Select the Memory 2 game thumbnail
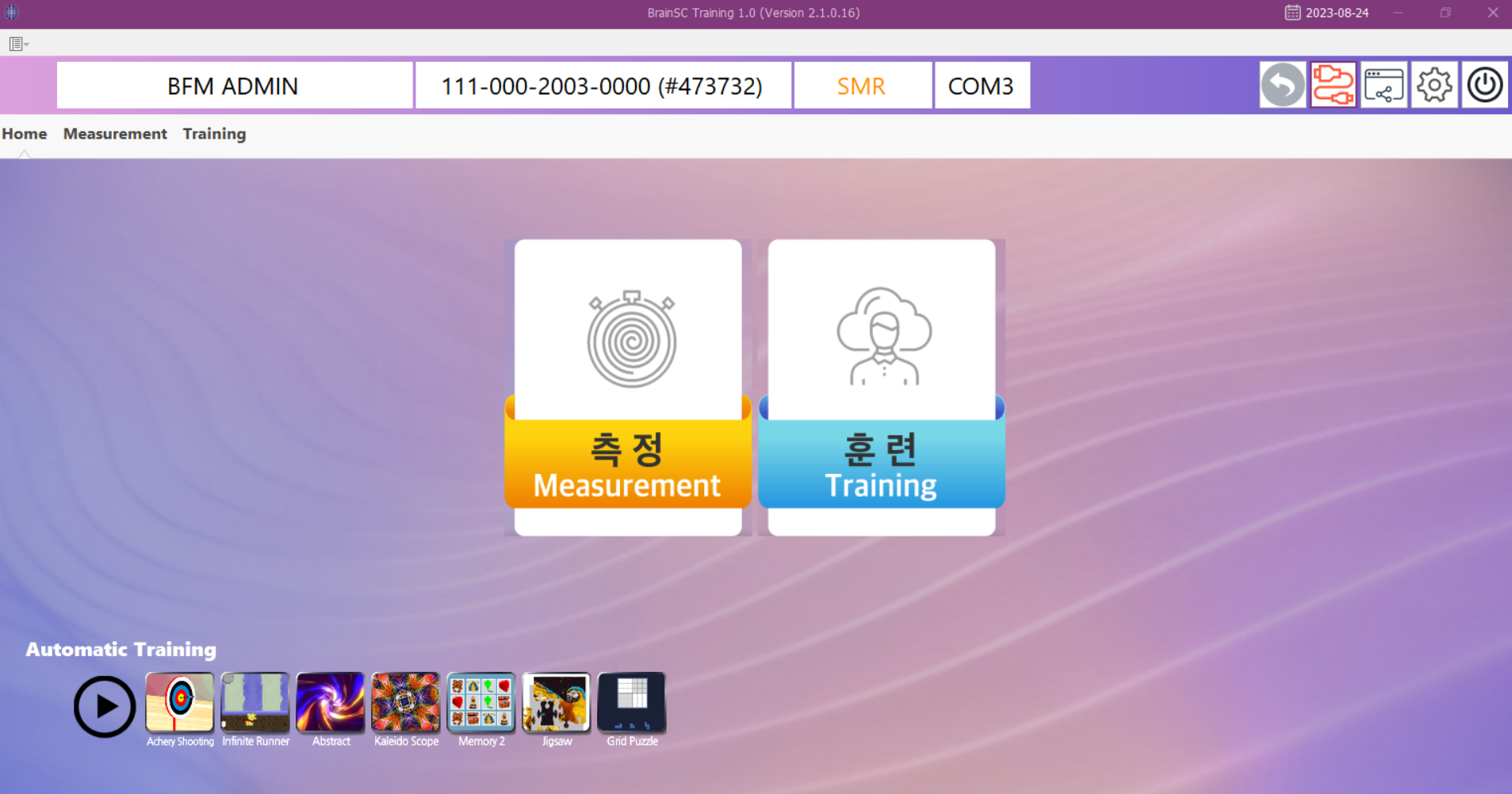The width and height of the screenshot is (1512, 794). (x=481, y=702)
